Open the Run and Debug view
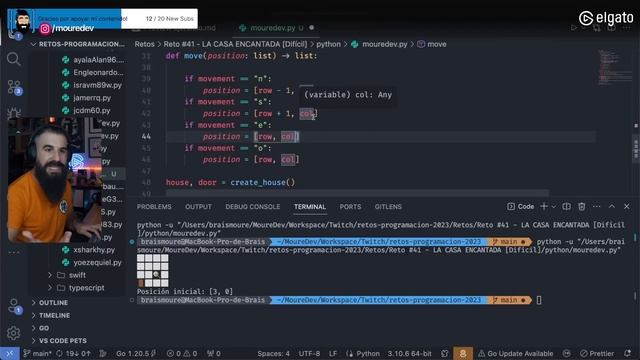 point(13,112)
